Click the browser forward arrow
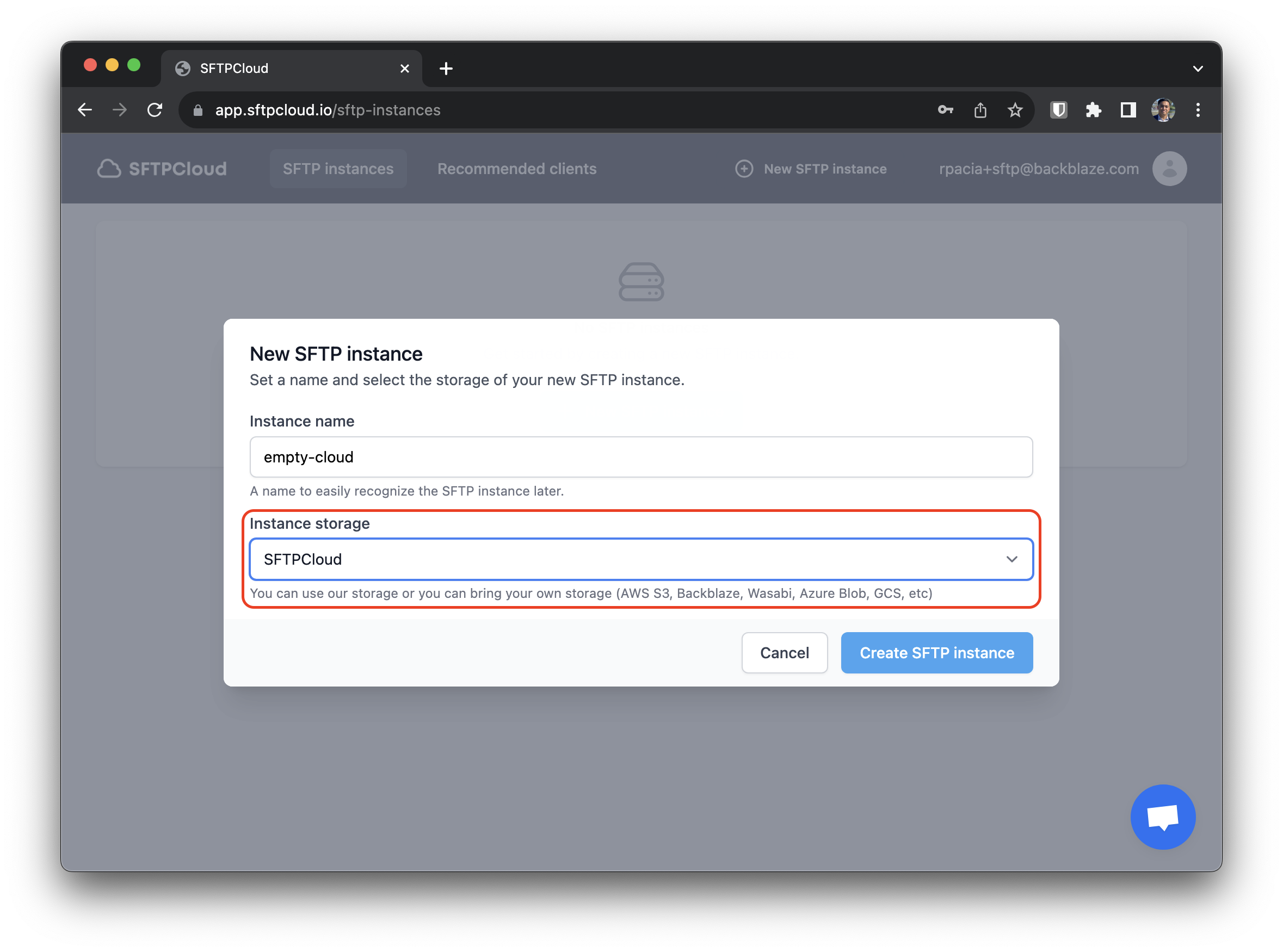The width and height of the screenshot is (1283, 952). (x=120, y=110)
